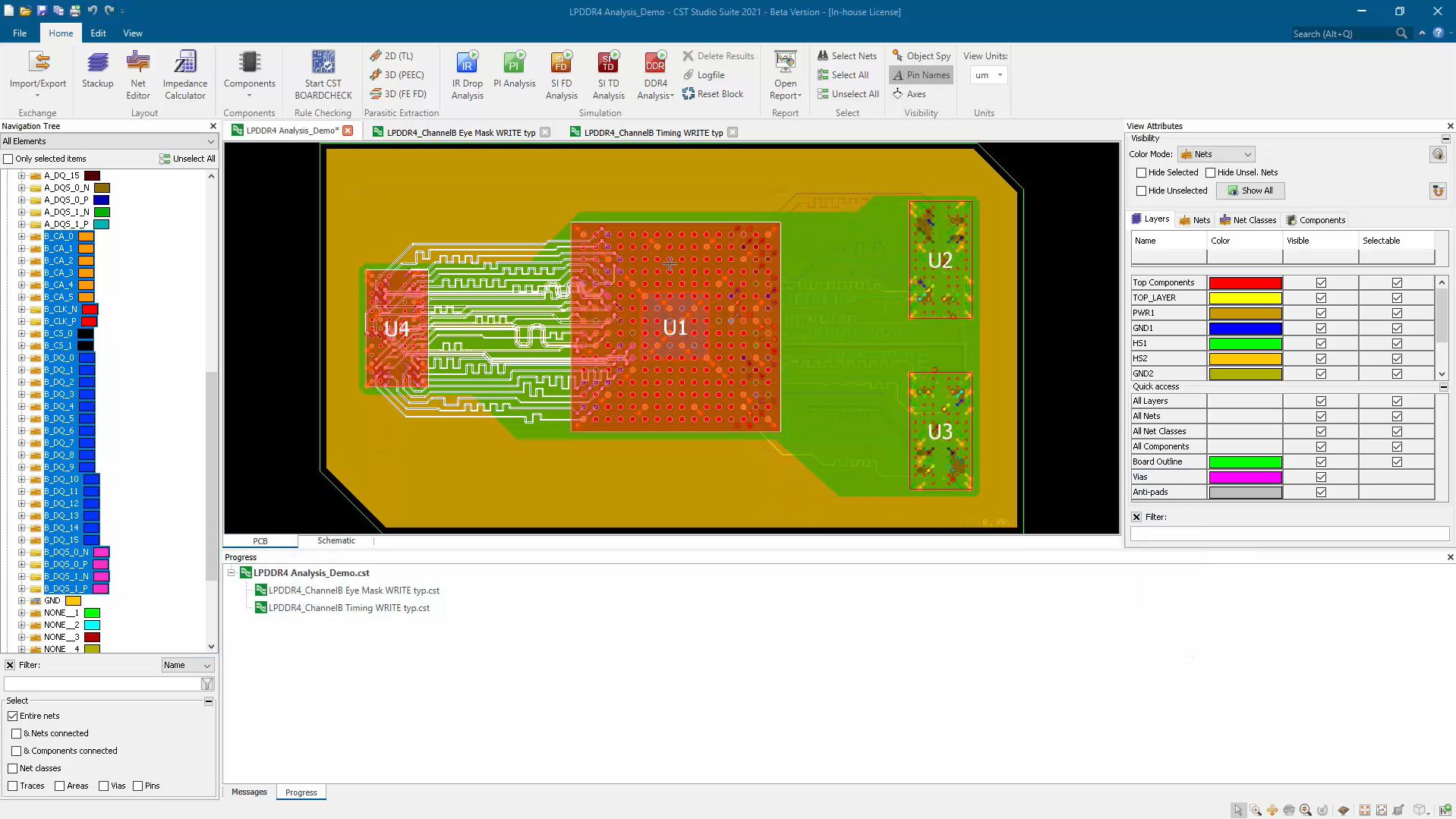Open the View Units dropdown
The height and width of the screenshot is (819, 1456).
coord(988,75)
